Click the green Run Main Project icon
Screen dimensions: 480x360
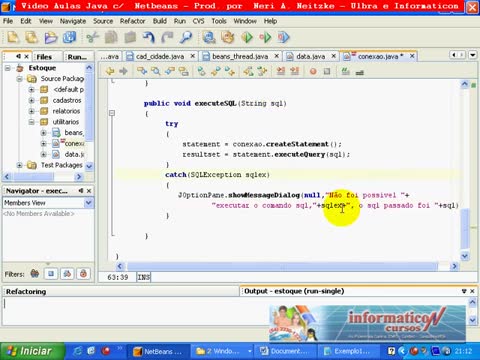247,37
